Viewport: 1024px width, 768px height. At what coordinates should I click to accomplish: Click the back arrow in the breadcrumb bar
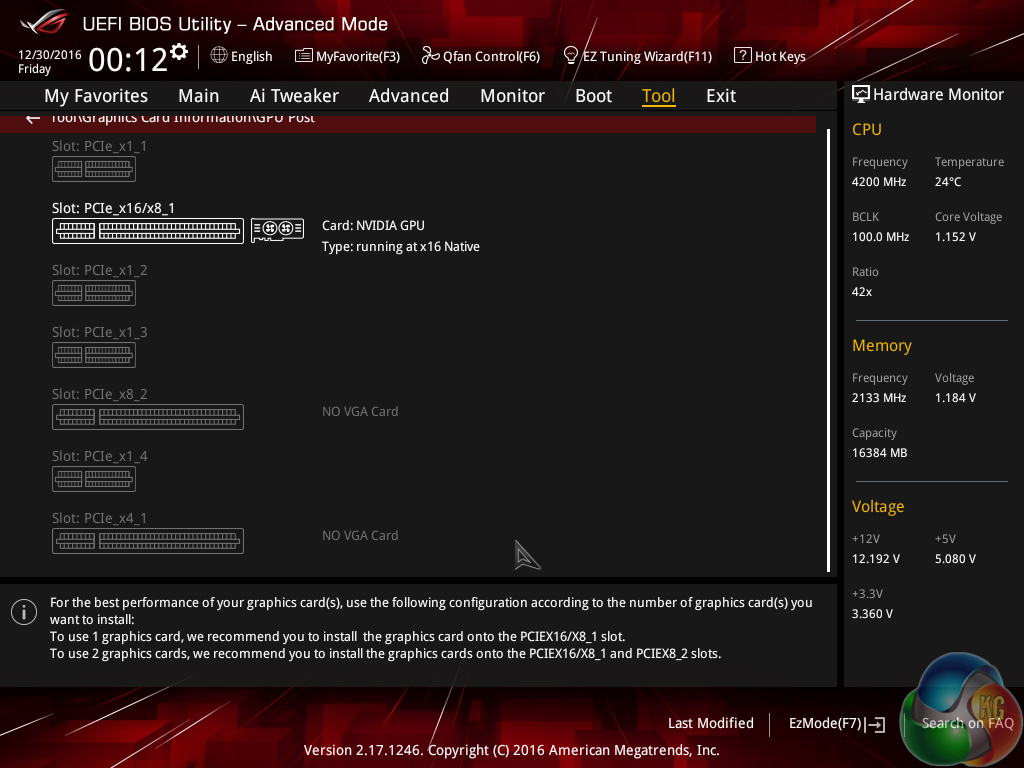click(x=33, y=119)
